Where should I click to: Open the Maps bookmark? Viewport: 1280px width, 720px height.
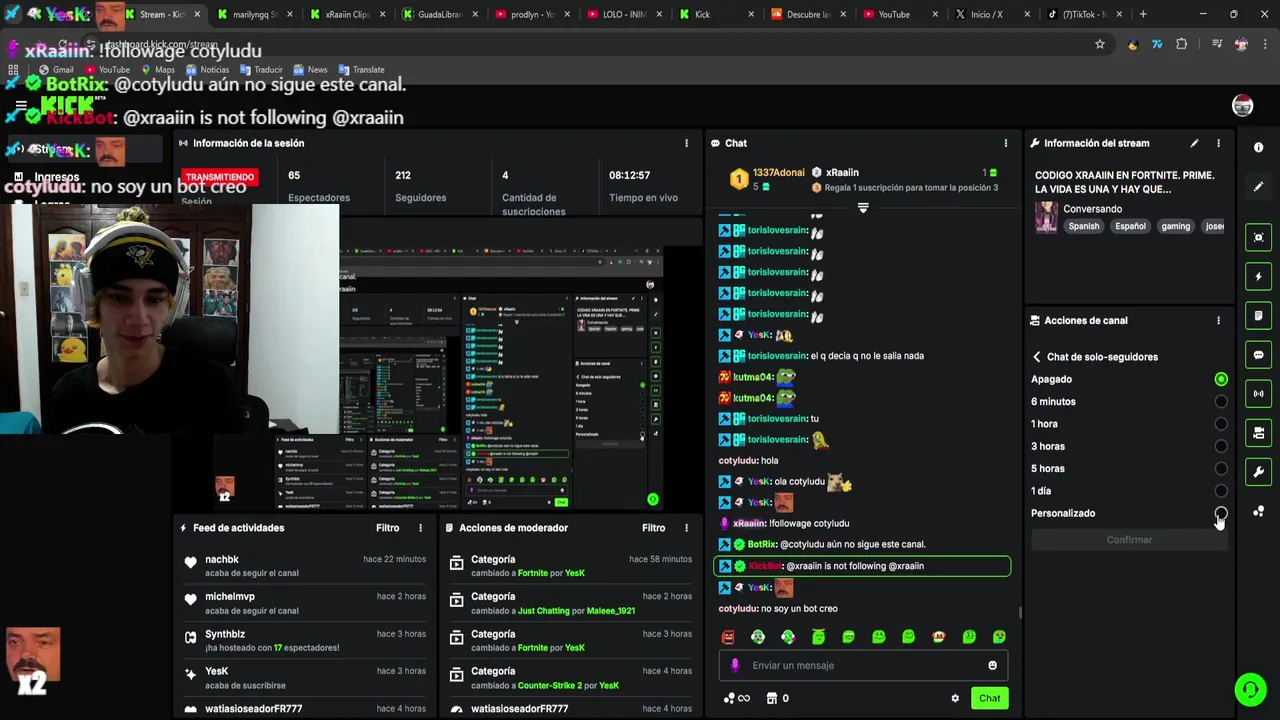158,70
